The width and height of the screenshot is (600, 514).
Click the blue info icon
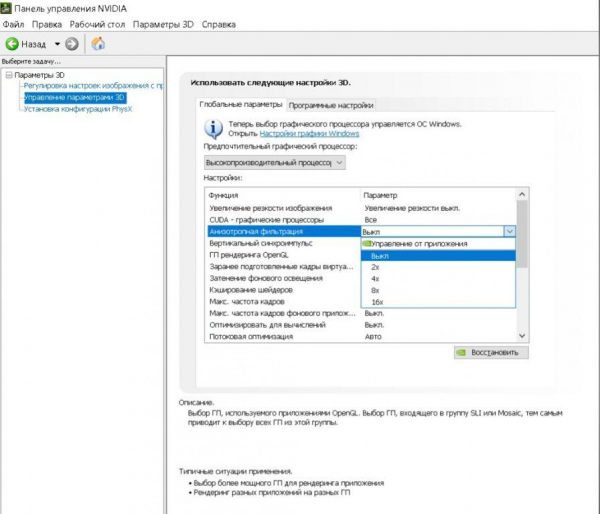[x=214, y=129]
